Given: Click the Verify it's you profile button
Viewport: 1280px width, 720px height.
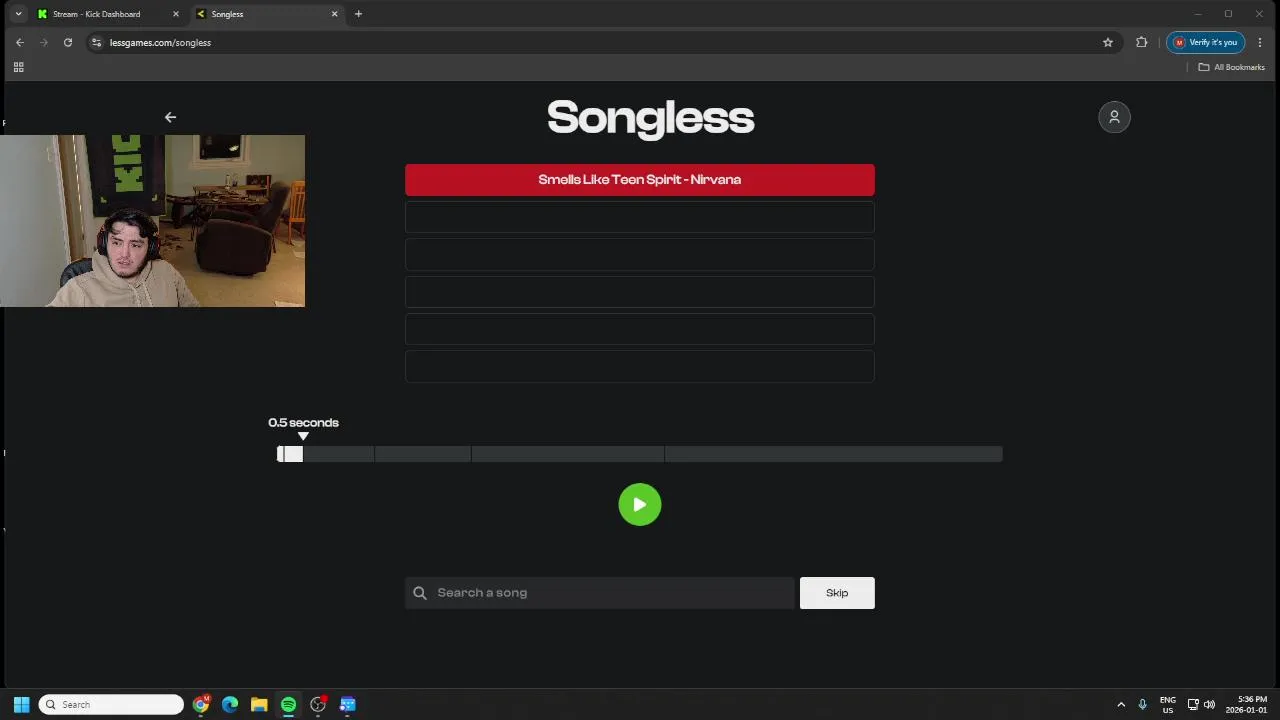Looking at the screenshot, I should pyautogui.click(x=1206, y=42).
